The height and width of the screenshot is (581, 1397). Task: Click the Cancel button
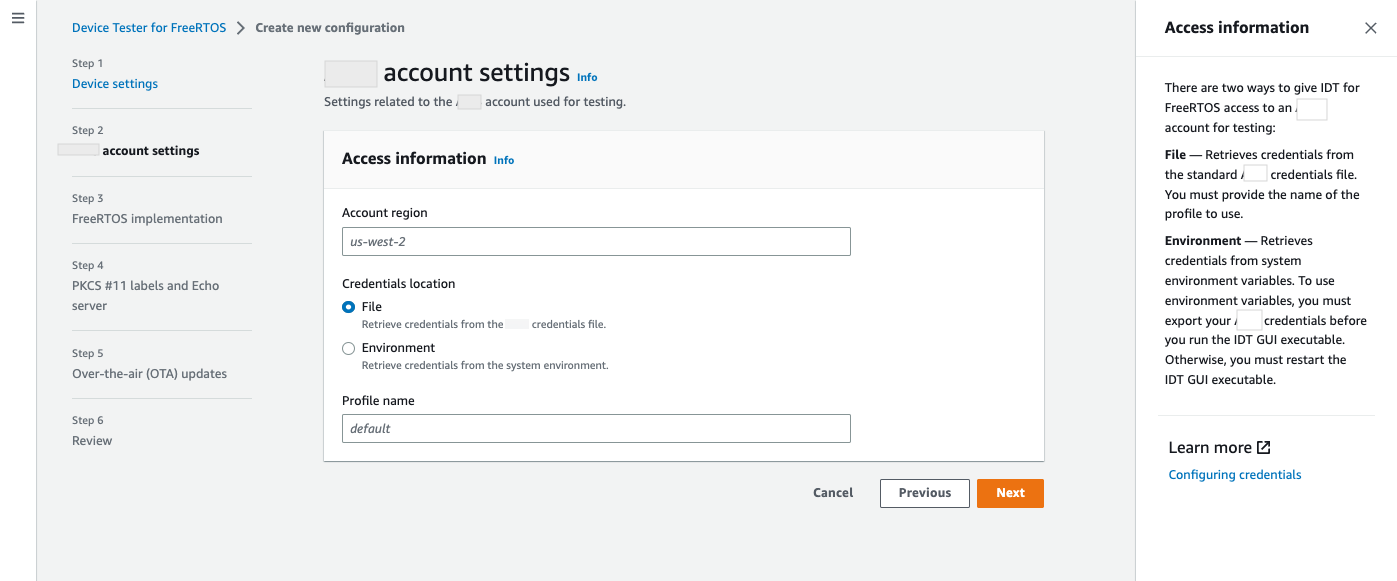pyautogui.click(x=833, y=493)
